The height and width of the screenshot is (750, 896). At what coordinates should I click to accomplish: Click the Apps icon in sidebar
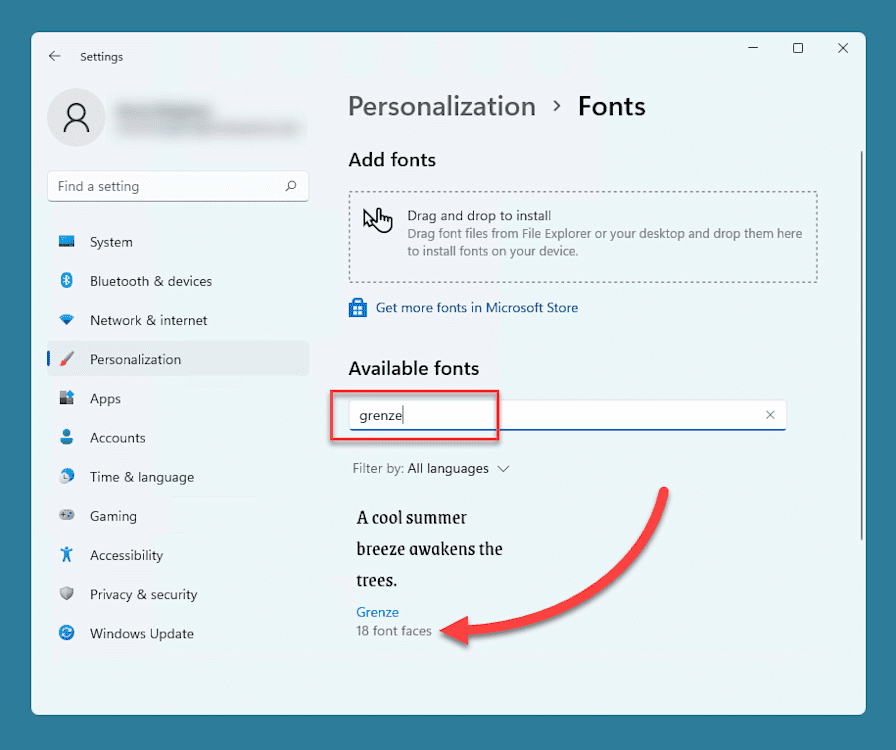(68, 398)
